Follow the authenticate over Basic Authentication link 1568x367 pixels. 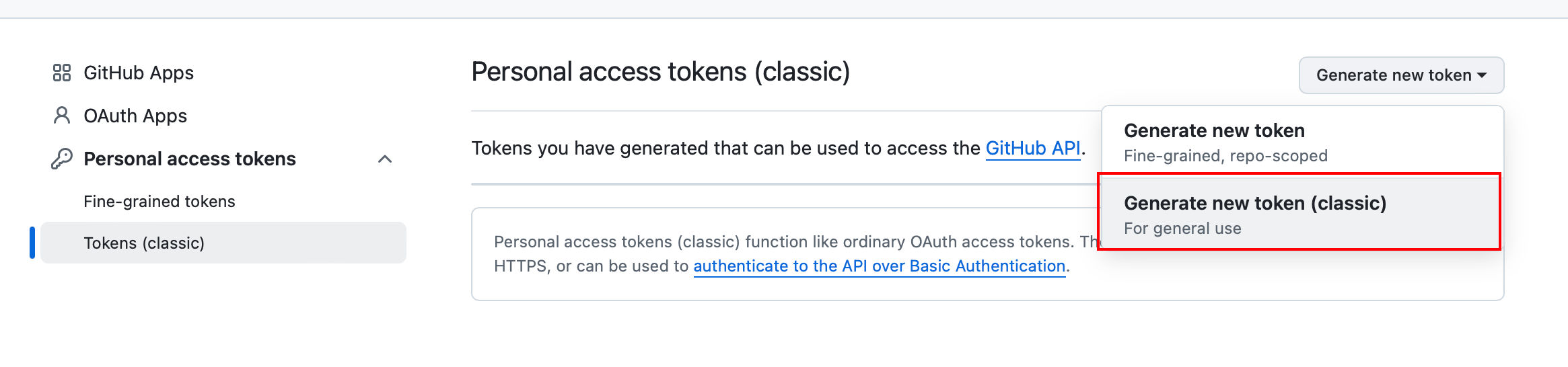879,266
